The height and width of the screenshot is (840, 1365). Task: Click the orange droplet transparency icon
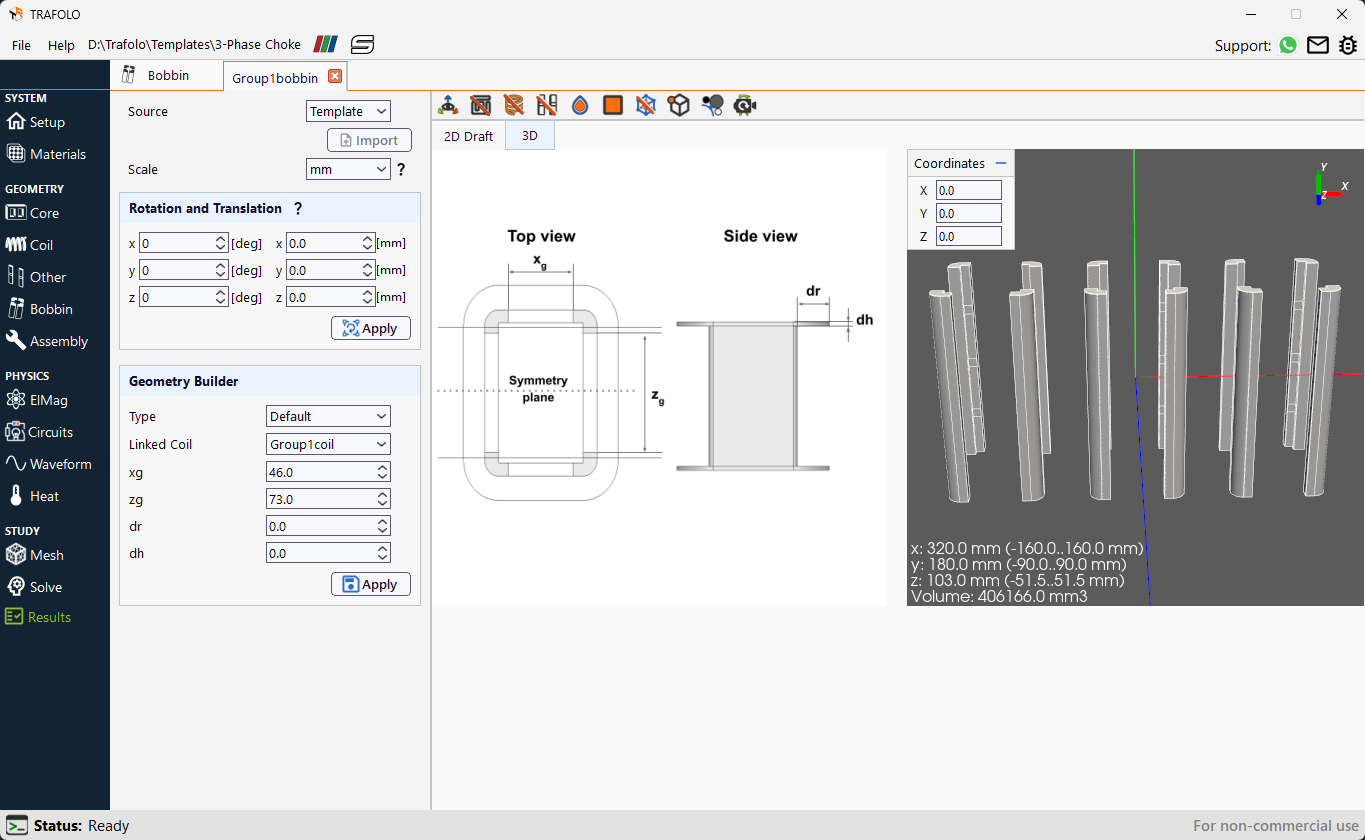pyautogui.click(x=580, y=105)
